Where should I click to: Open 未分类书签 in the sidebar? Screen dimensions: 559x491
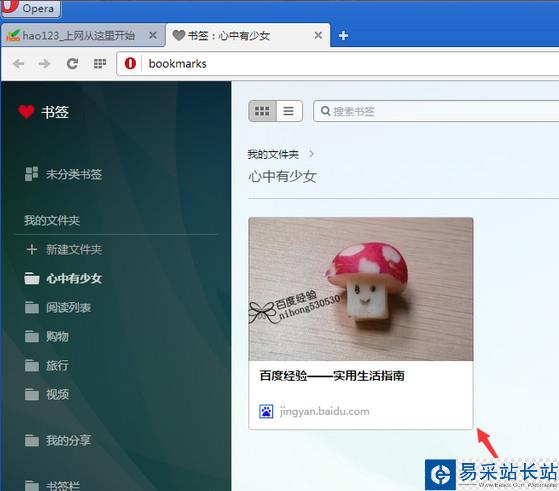coord(63,174)
